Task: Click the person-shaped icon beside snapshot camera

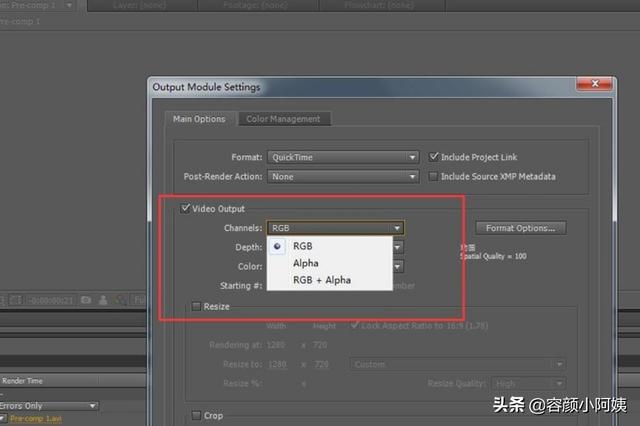Action: click(x=103, y=299)
